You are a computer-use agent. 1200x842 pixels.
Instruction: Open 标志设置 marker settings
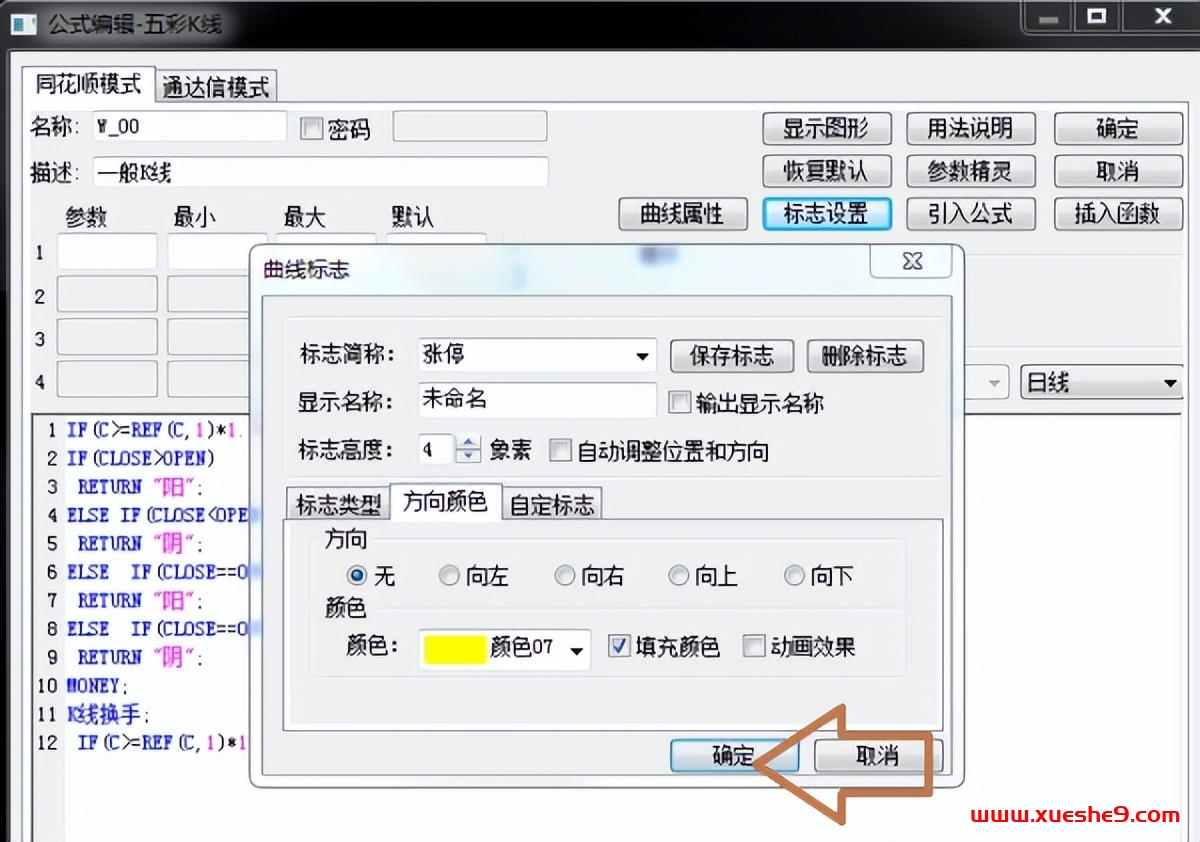pos(827,214)
